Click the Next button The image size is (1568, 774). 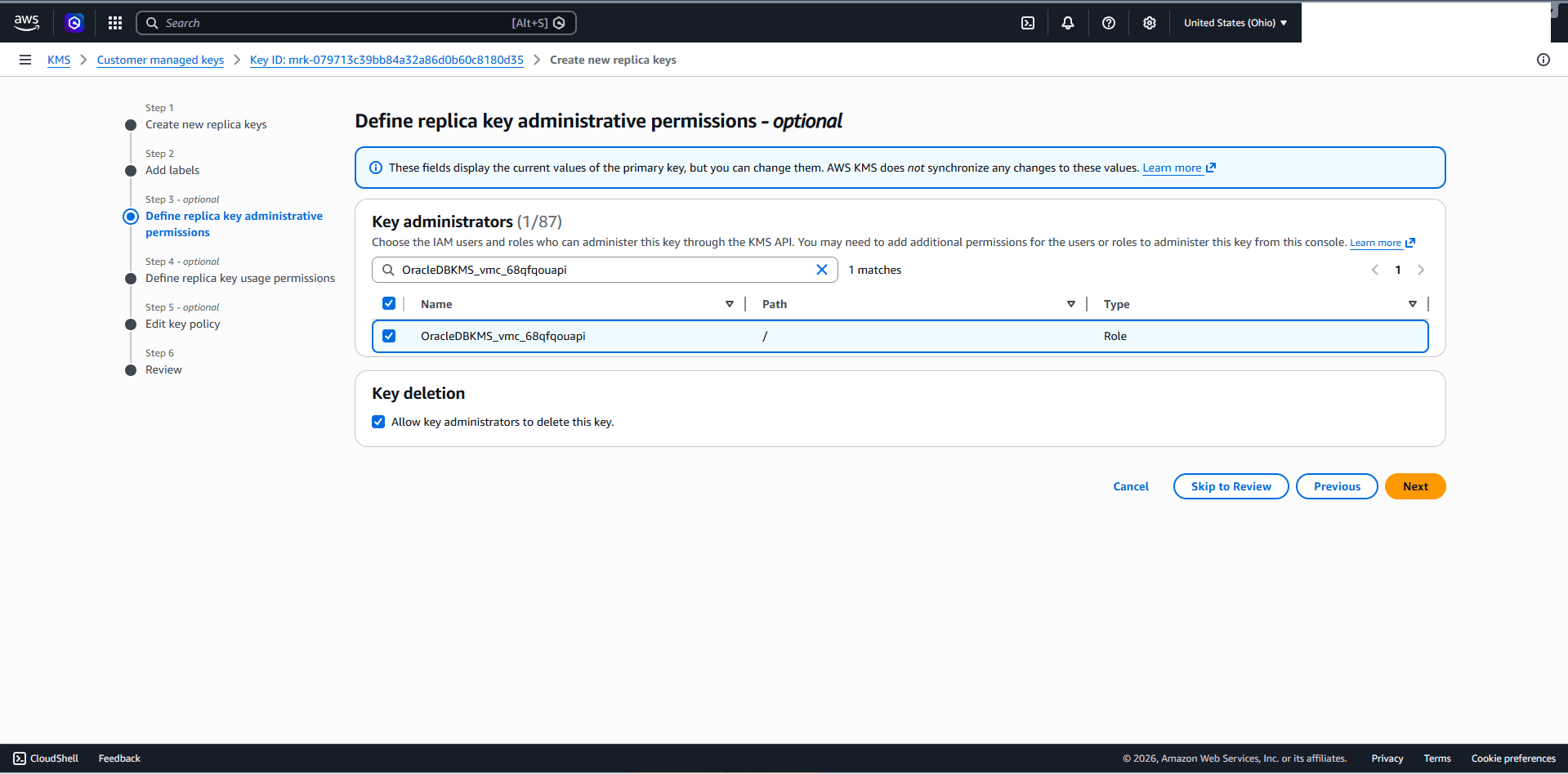[1415, 486]
